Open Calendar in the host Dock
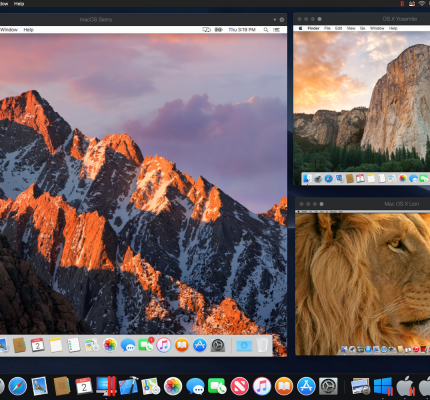Image resolution: width=430 pixels, height=400 pixels. tap(84, 386)
